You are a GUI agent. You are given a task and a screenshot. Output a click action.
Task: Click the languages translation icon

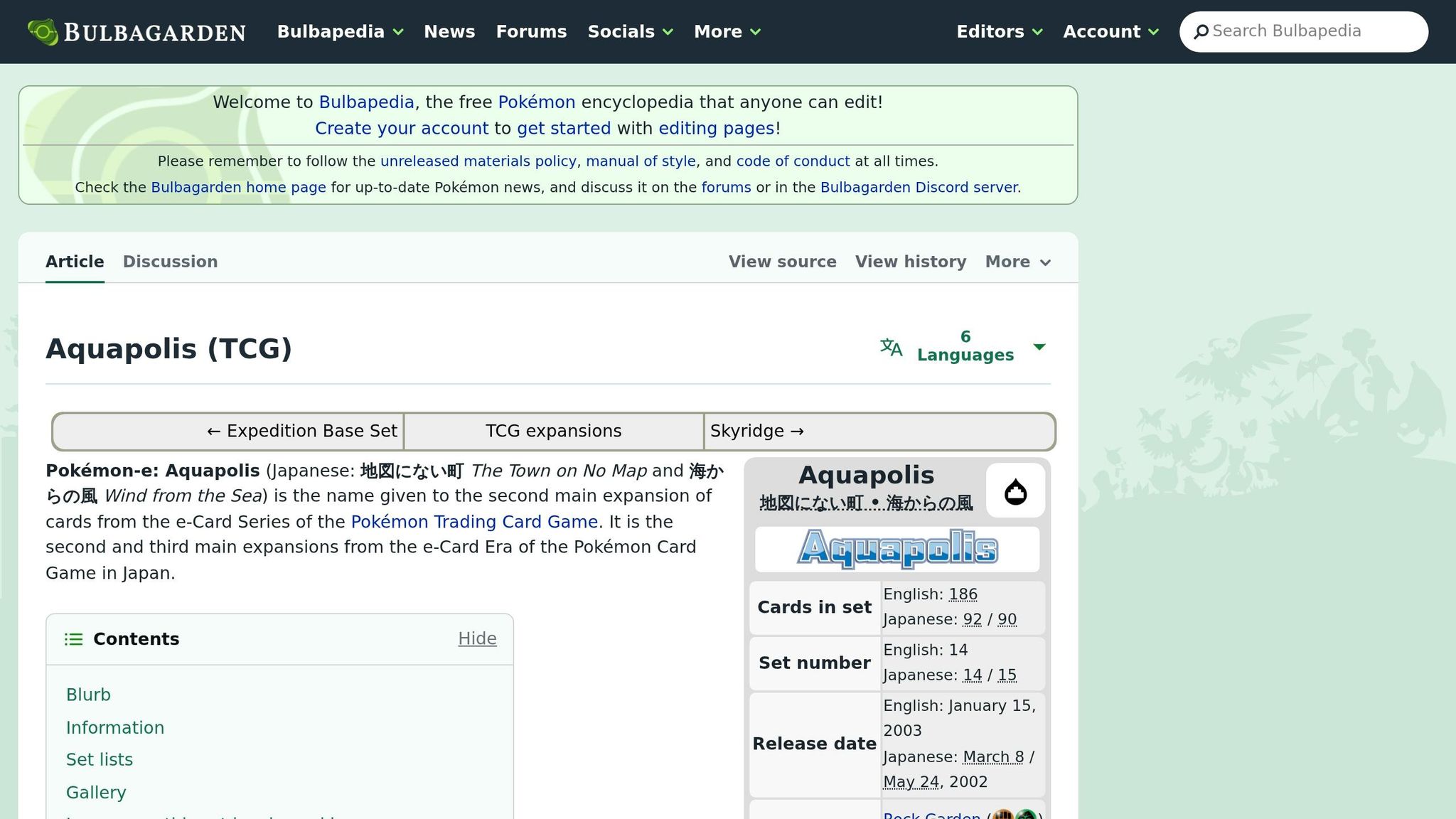(891, 347)
